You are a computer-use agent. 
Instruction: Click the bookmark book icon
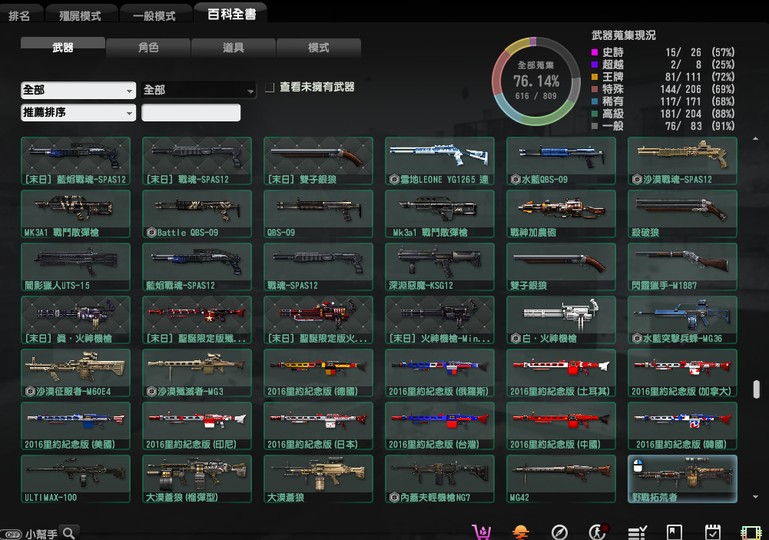click(674, 531)
